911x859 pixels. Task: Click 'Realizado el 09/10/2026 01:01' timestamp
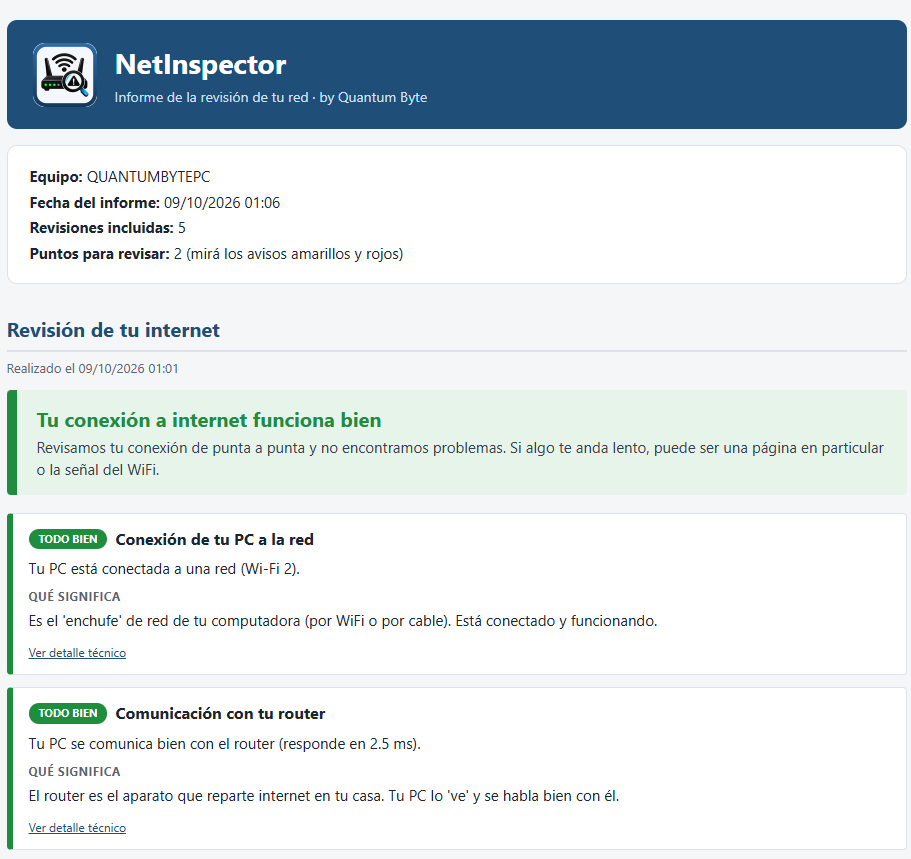tap(92, 368)
